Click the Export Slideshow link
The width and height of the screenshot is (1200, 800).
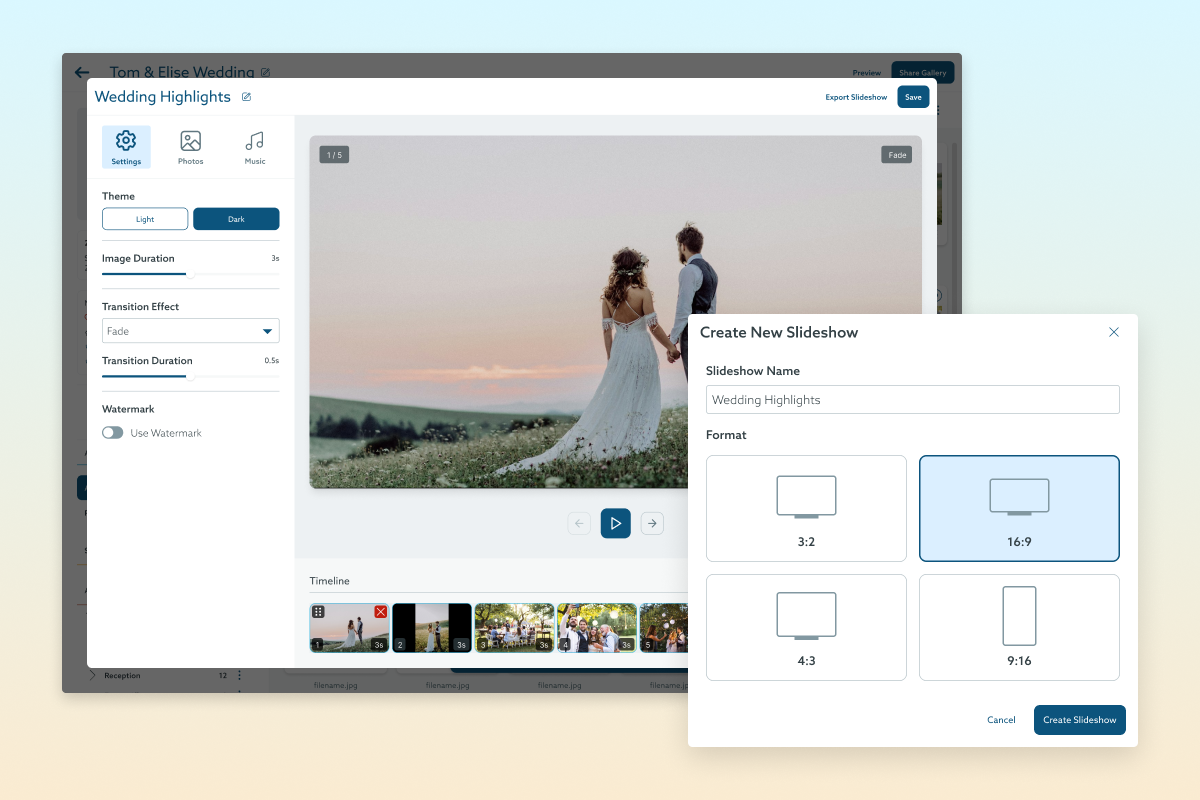click(x=856, y=97)
